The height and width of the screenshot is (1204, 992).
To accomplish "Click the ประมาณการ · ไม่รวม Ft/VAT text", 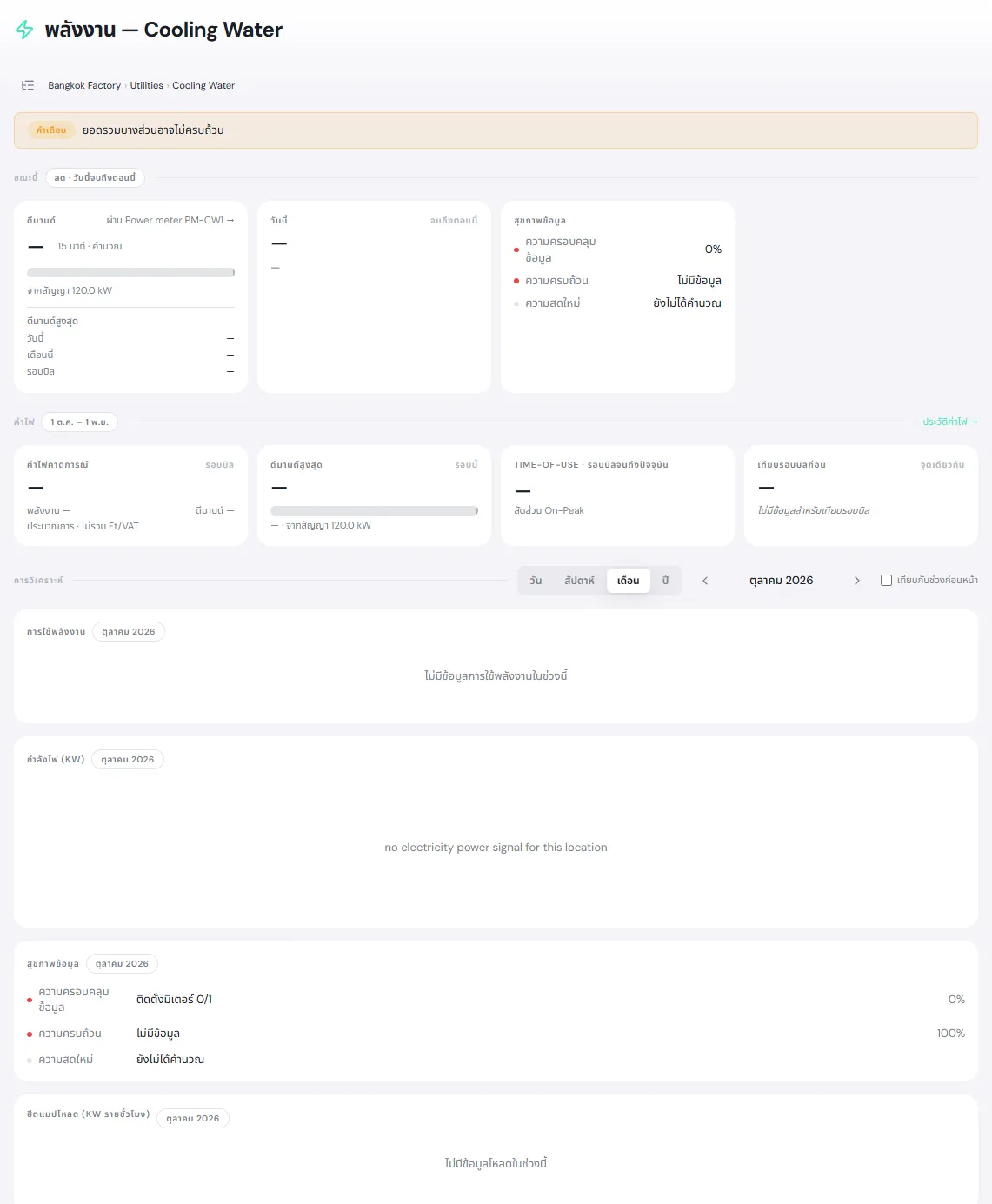I will 83,527.
